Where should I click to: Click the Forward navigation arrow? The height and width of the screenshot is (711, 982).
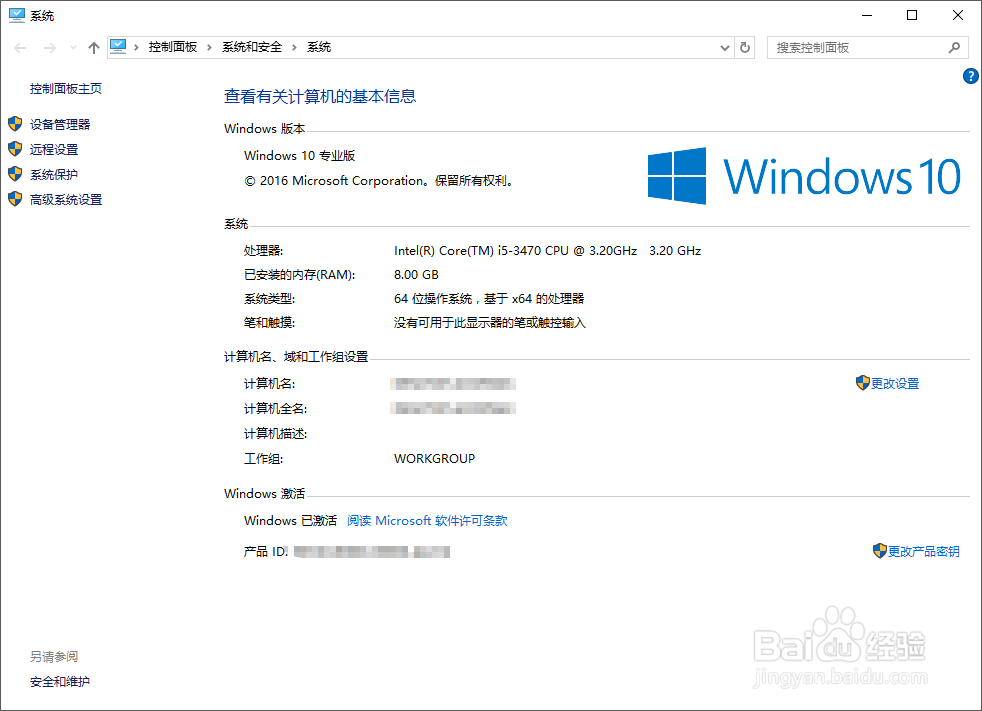(50, 48)
